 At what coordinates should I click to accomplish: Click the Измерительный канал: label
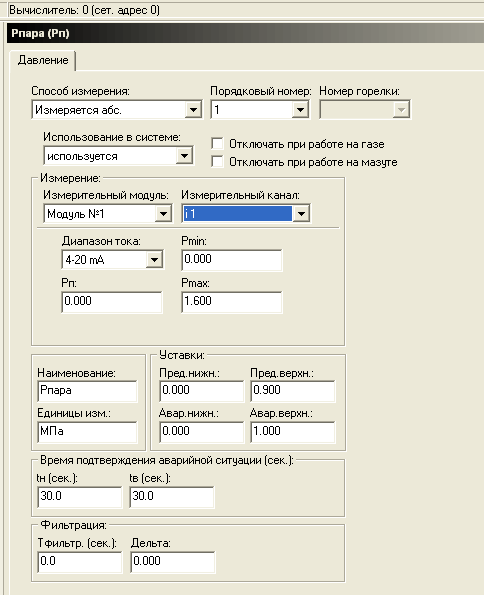240,195
